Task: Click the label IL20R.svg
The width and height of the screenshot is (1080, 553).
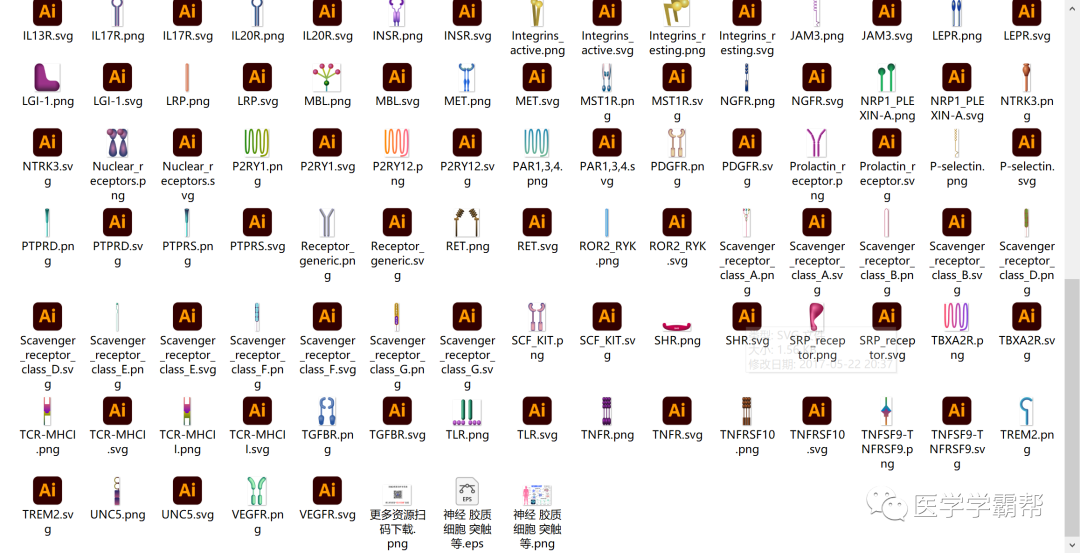Action: (x=327, y=36)
